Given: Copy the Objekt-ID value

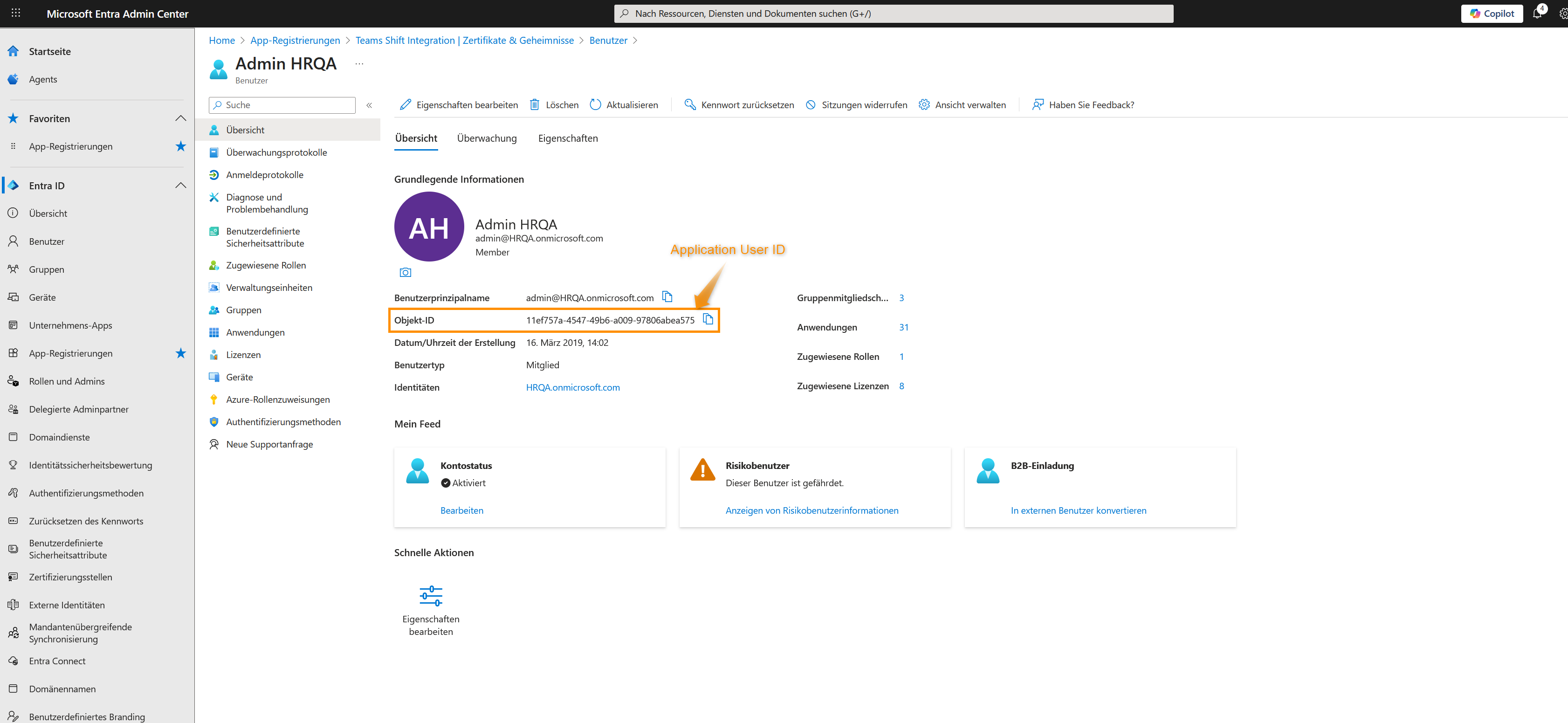Looking at the screenshot, I should coord(708,319).
